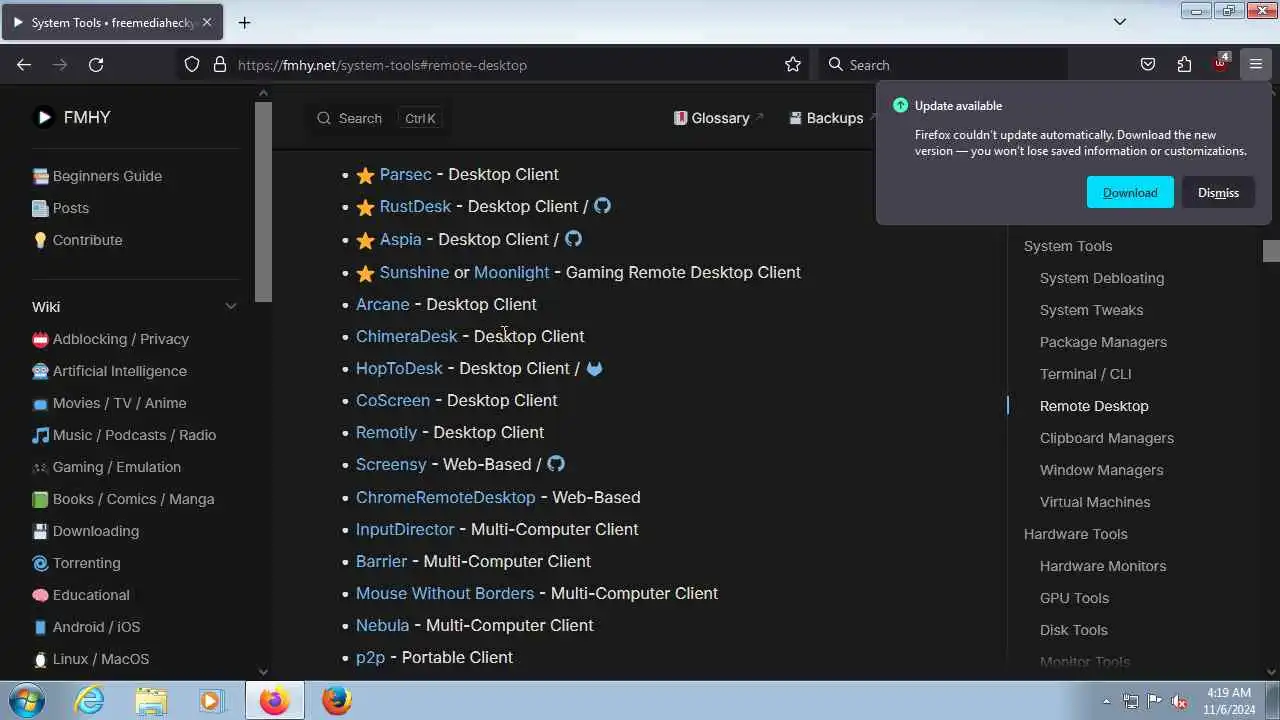Open the Sunshine link
The width and height of the screenshot is (1280, 720).
click(414, 272)
